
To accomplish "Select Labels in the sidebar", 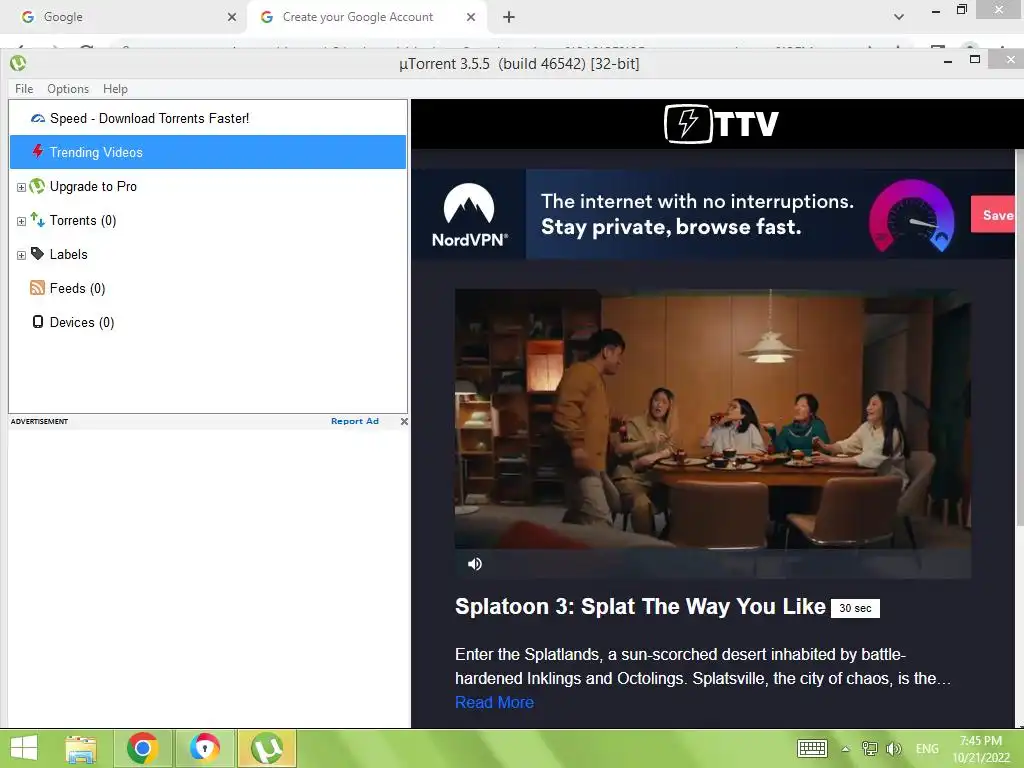I will pyautogui.click(x=69, y=255).
